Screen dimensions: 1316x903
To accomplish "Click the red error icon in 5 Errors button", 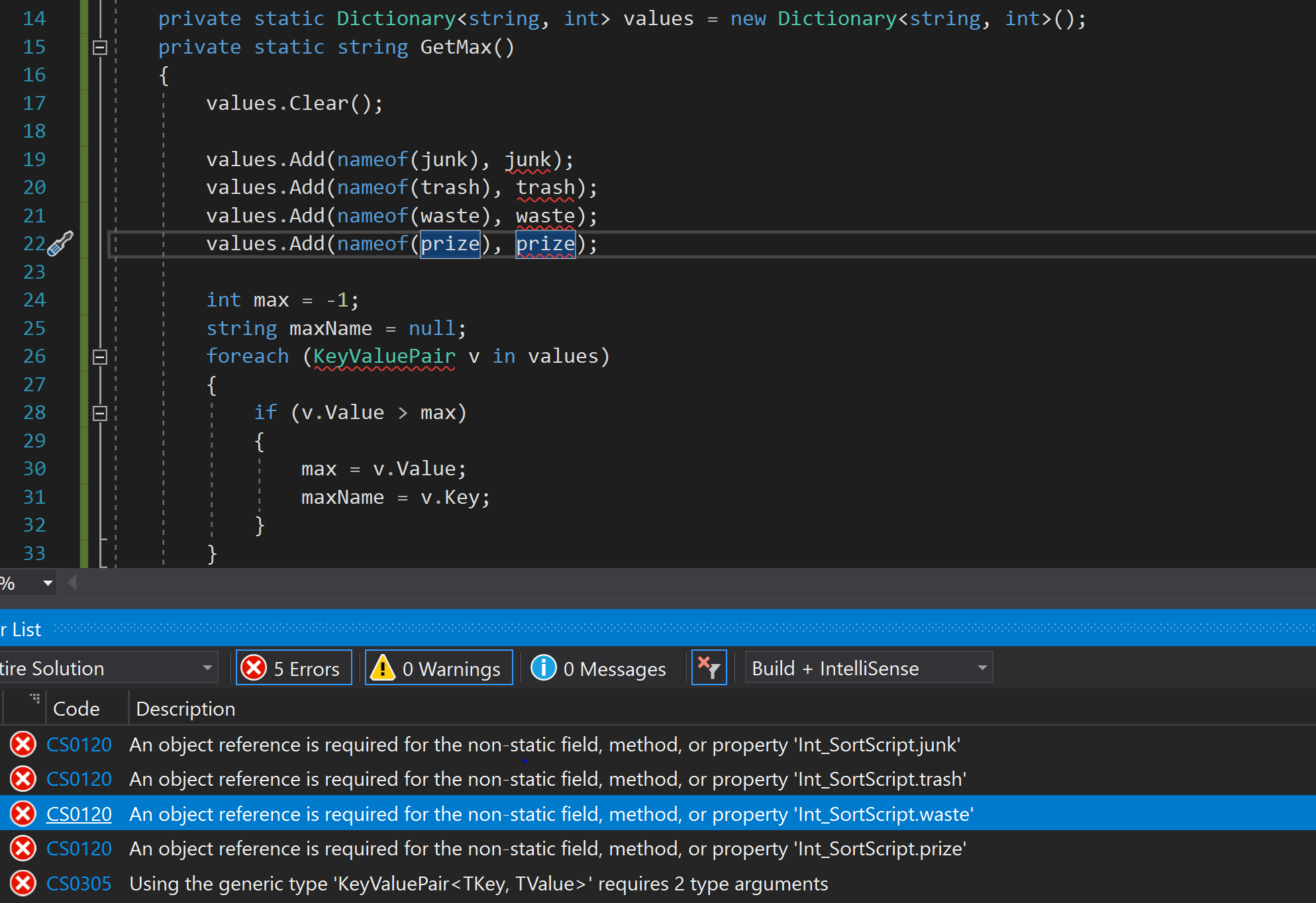I will click(254, 667).
